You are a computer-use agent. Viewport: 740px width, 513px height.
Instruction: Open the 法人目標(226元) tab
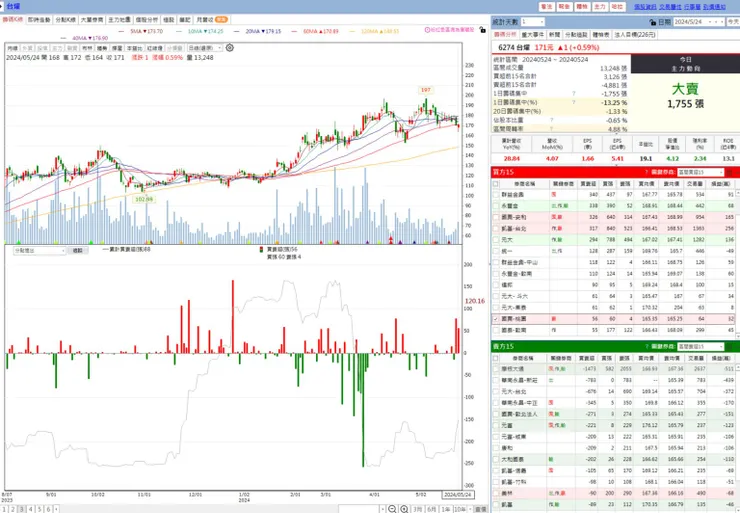point(635,35)
